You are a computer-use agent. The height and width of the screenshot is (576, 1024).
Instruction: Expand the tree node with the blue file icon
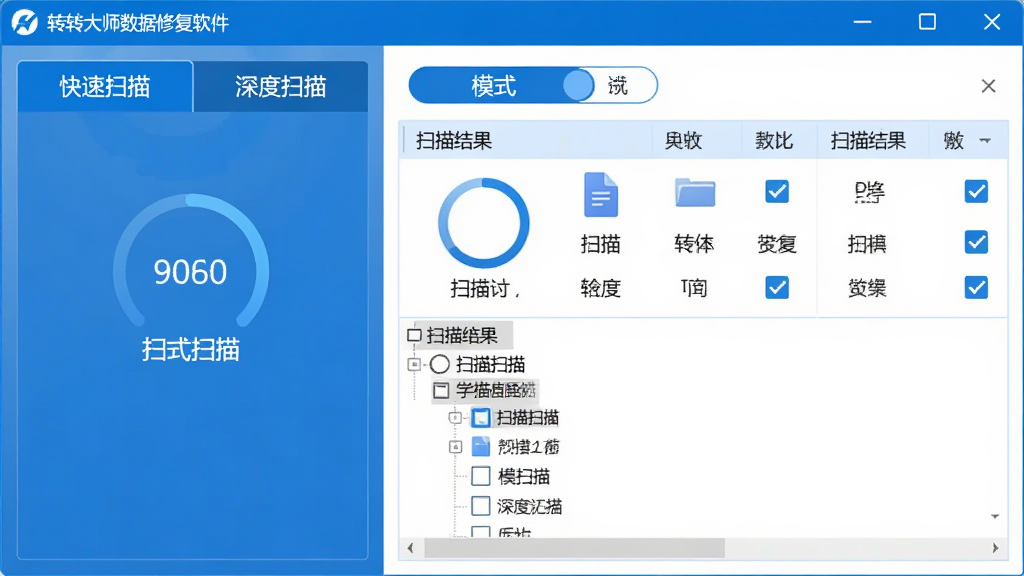[x=455, y=447]
